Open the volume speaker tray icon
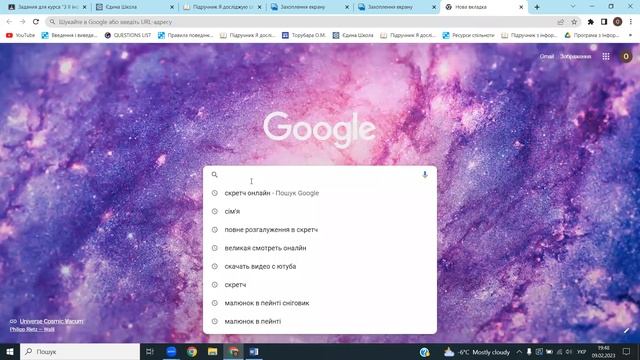640x360 pixels. click(x=569, y=352)
